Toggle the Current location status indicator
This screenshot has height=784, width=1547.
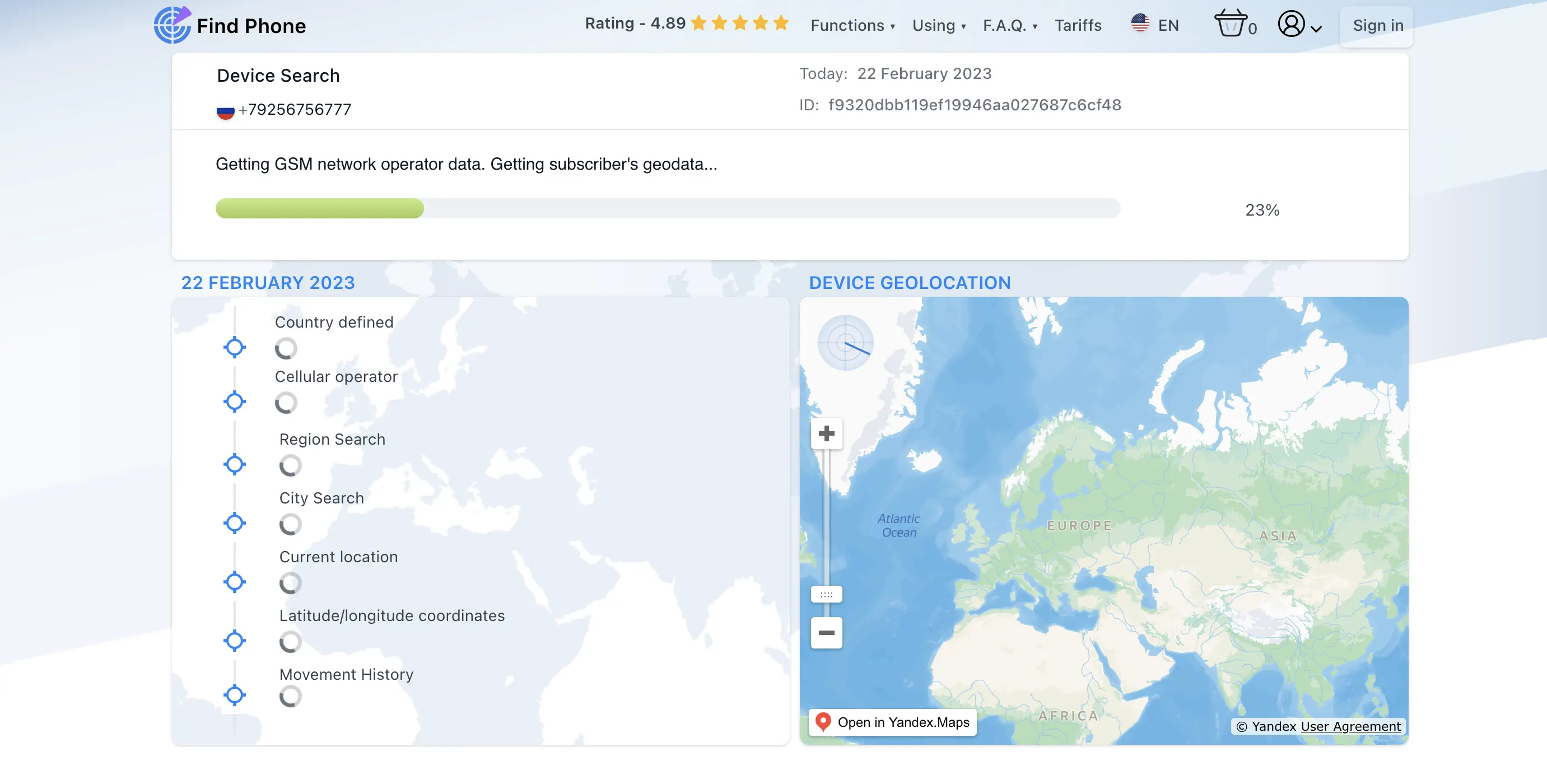click(290, 582)
